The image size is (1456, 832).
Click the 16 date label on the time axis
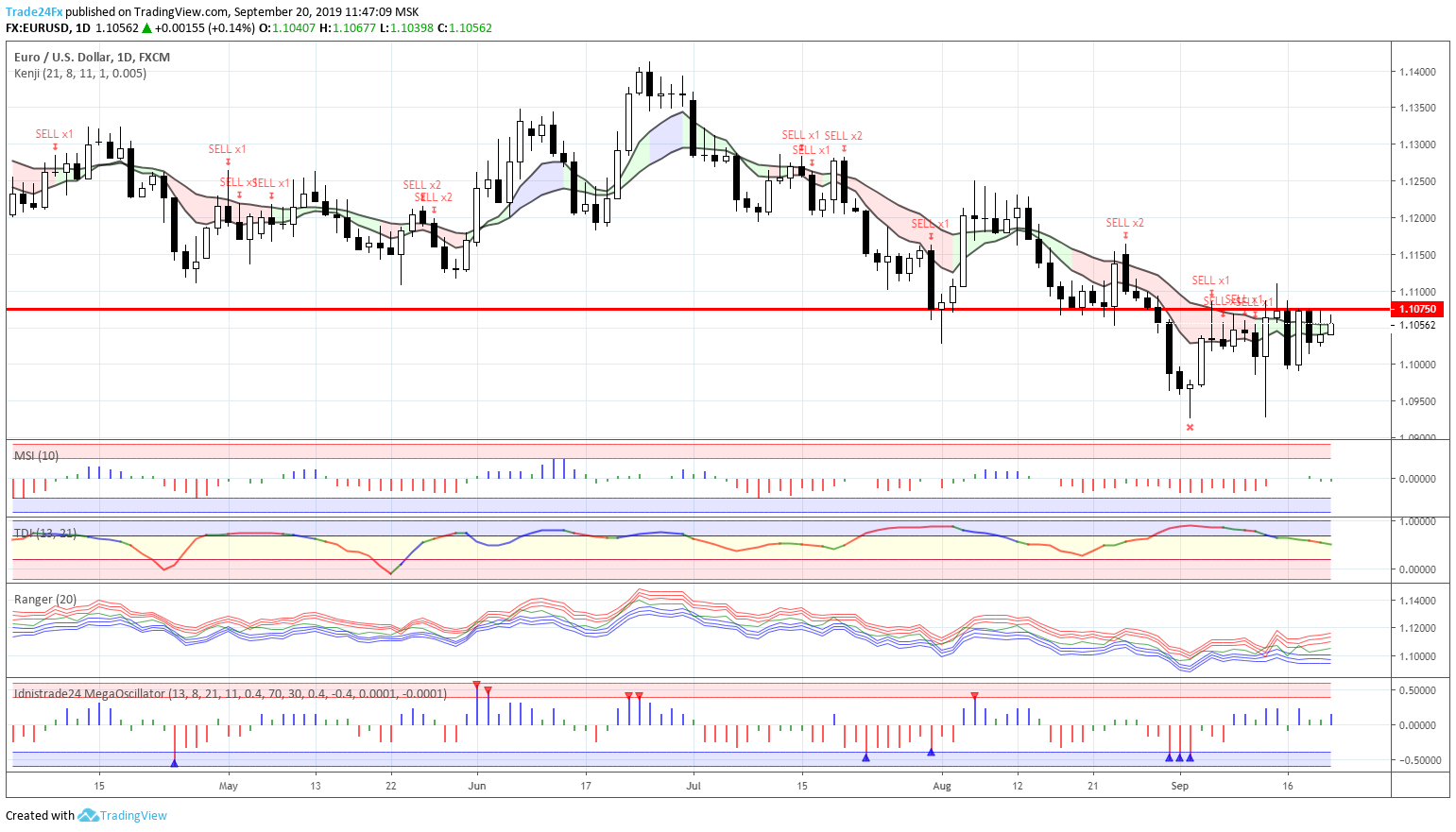1288,785
